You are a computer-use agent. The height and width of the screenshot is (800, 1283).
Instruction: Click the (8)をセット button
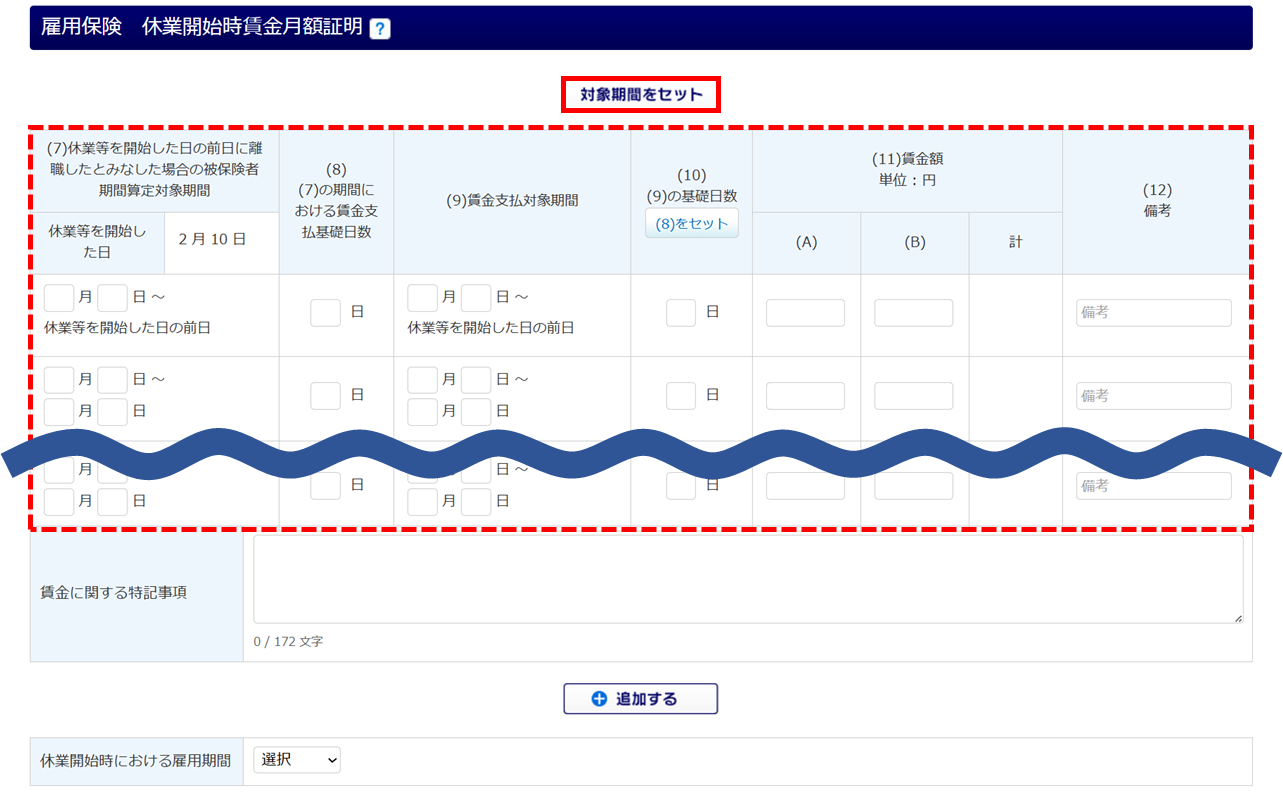tap(692, 223)
